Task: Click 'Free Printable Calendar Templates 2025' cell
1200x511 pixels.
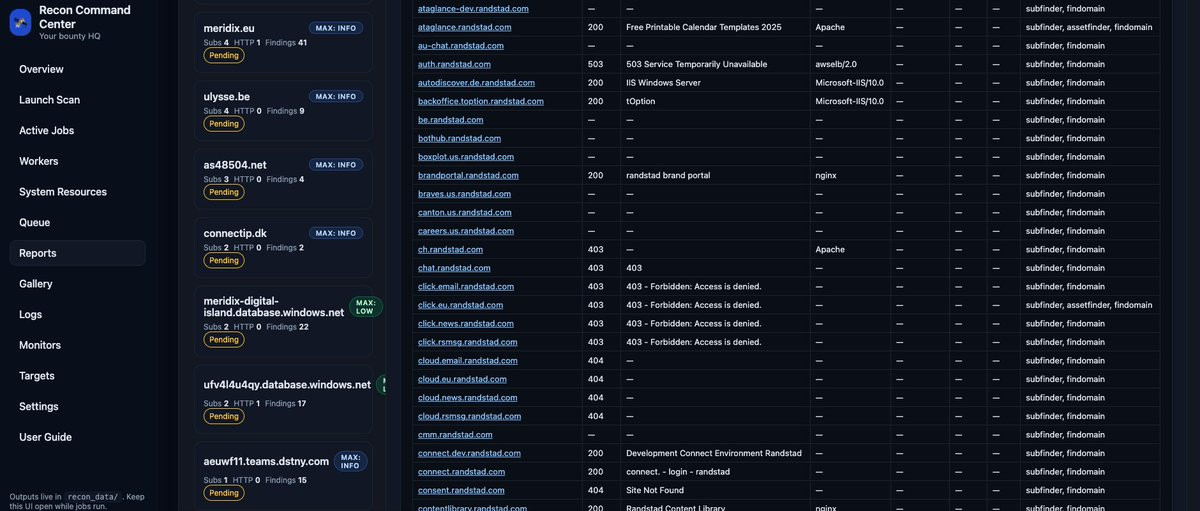Action: (x=704, y=27)
